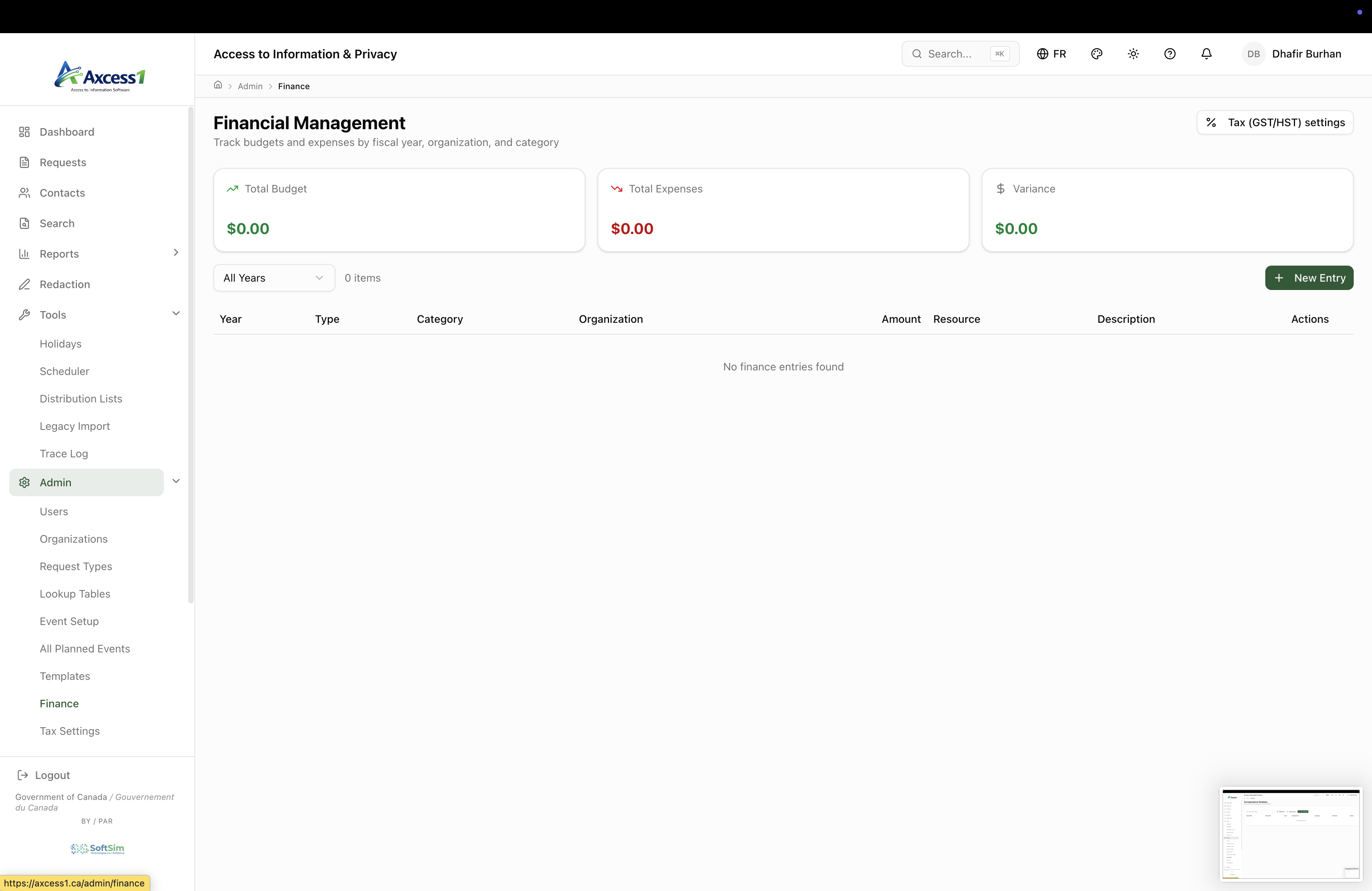This screenshot has width=1372, height=891.
Task: Click the Search input field
Action: [957, 54]
